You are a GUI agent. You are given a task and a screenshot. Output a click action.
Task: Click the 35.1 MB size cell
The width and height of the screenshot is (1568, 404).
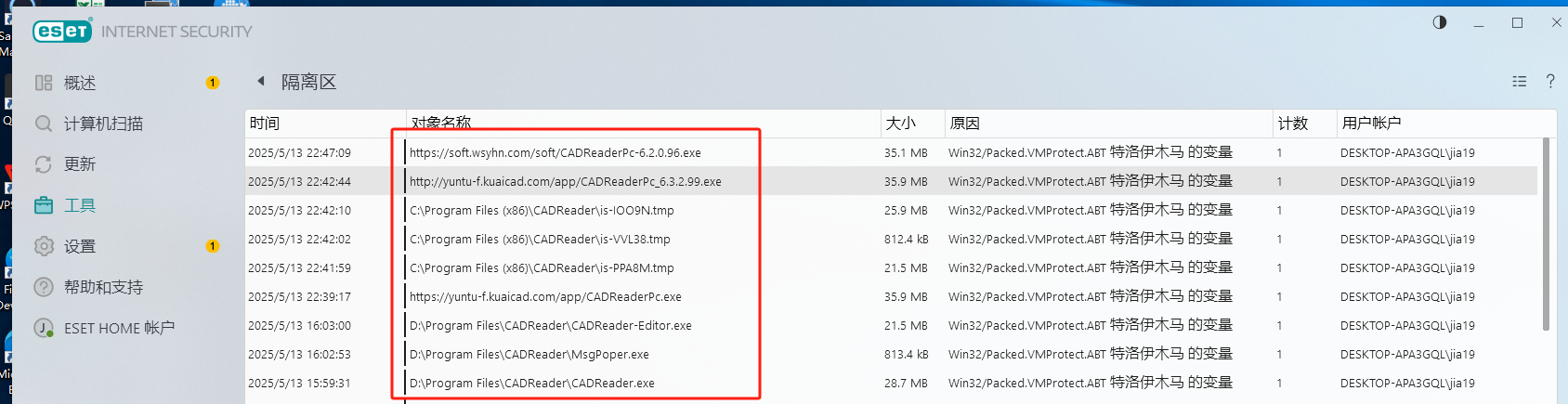906,152
